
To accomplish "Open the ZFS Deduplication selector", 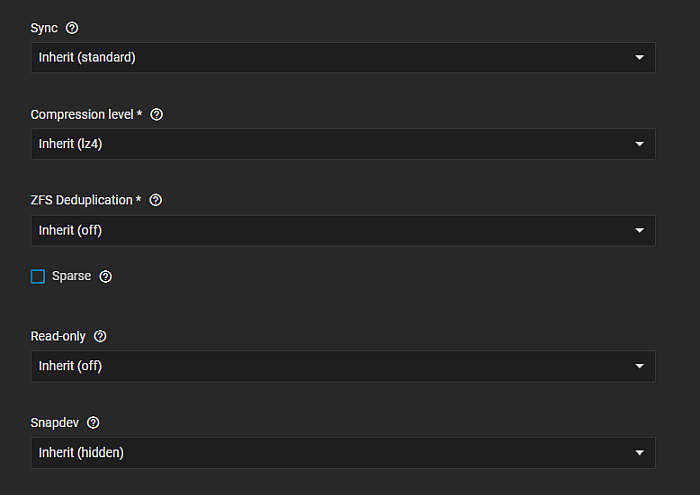I will (x=342, y=231).
